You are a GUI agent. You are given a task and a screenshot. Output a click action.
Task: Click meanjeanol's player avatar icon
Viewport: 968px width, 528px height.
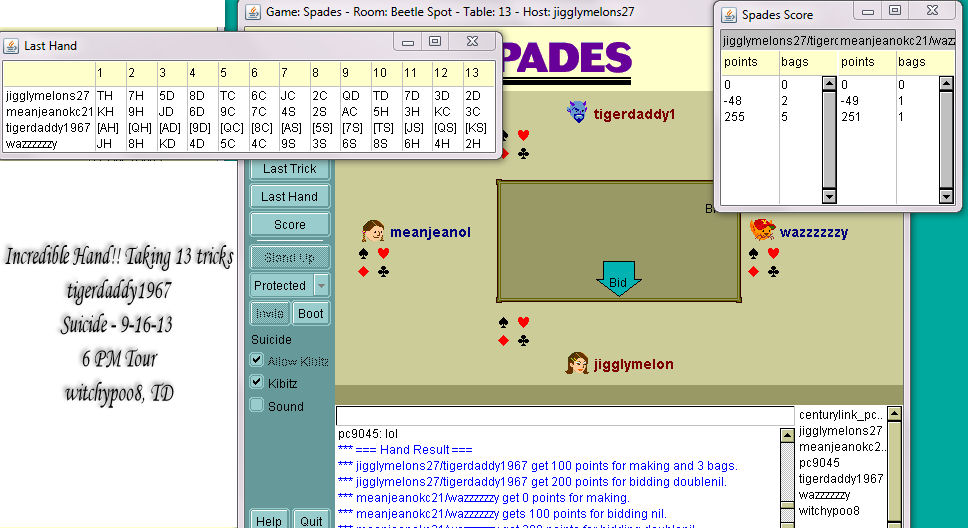(x=374, y=231)
